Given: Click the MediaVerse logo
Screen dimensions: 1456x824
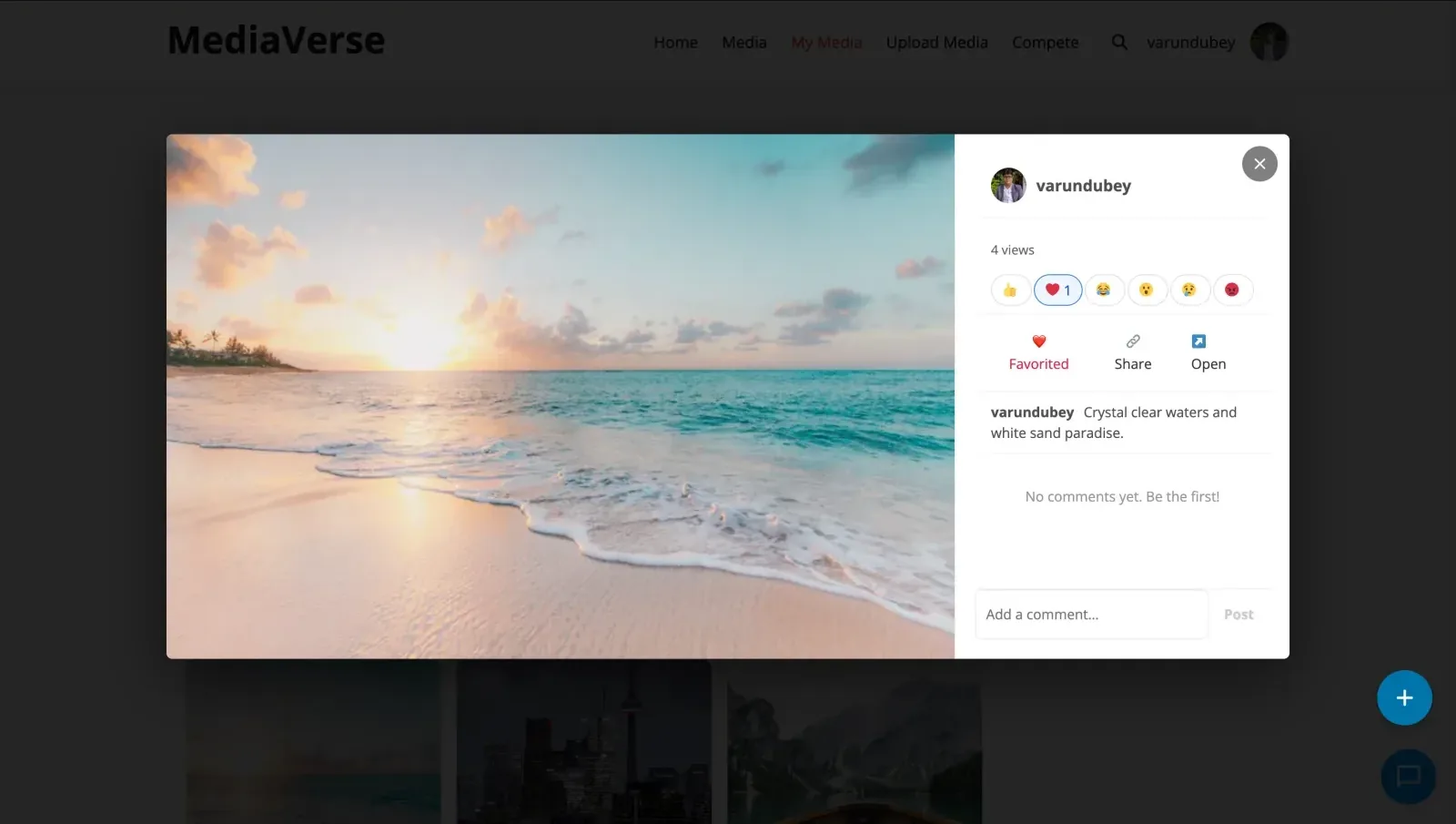Looking at the screenshot, I should pyautogui.click(x=276, y=40).
